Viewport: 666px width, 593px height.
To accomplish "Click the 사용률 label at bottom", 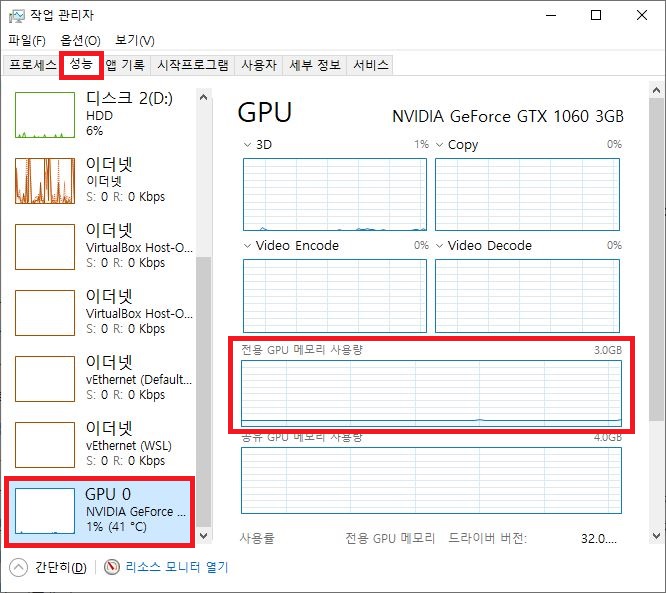I will pos(257,538).
